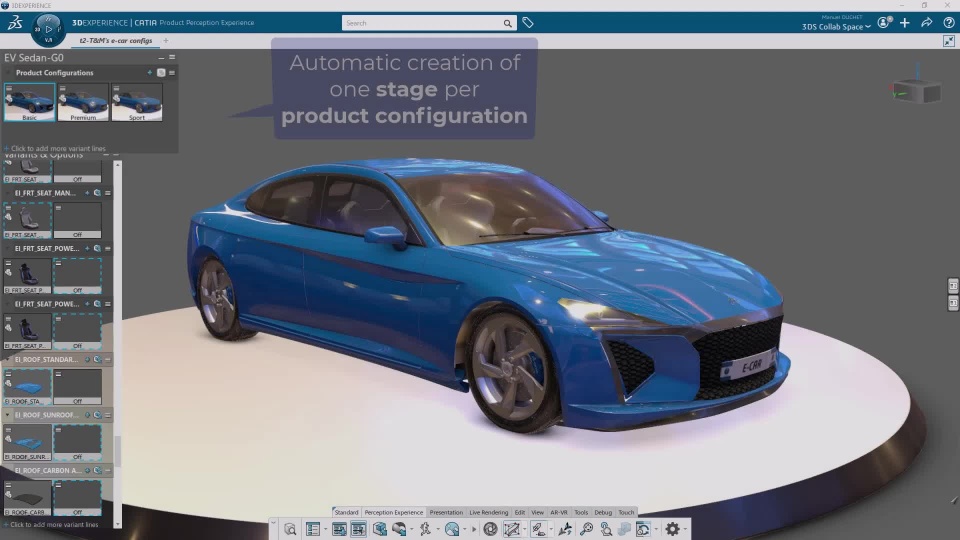Click the plus Add icon in top bar
This screenshot has width=960, height=540.
tap(905, 22)
